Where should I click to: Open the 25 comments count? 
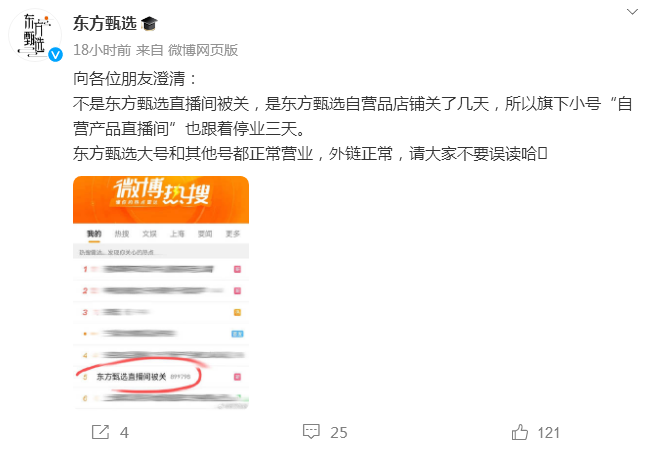339,433
